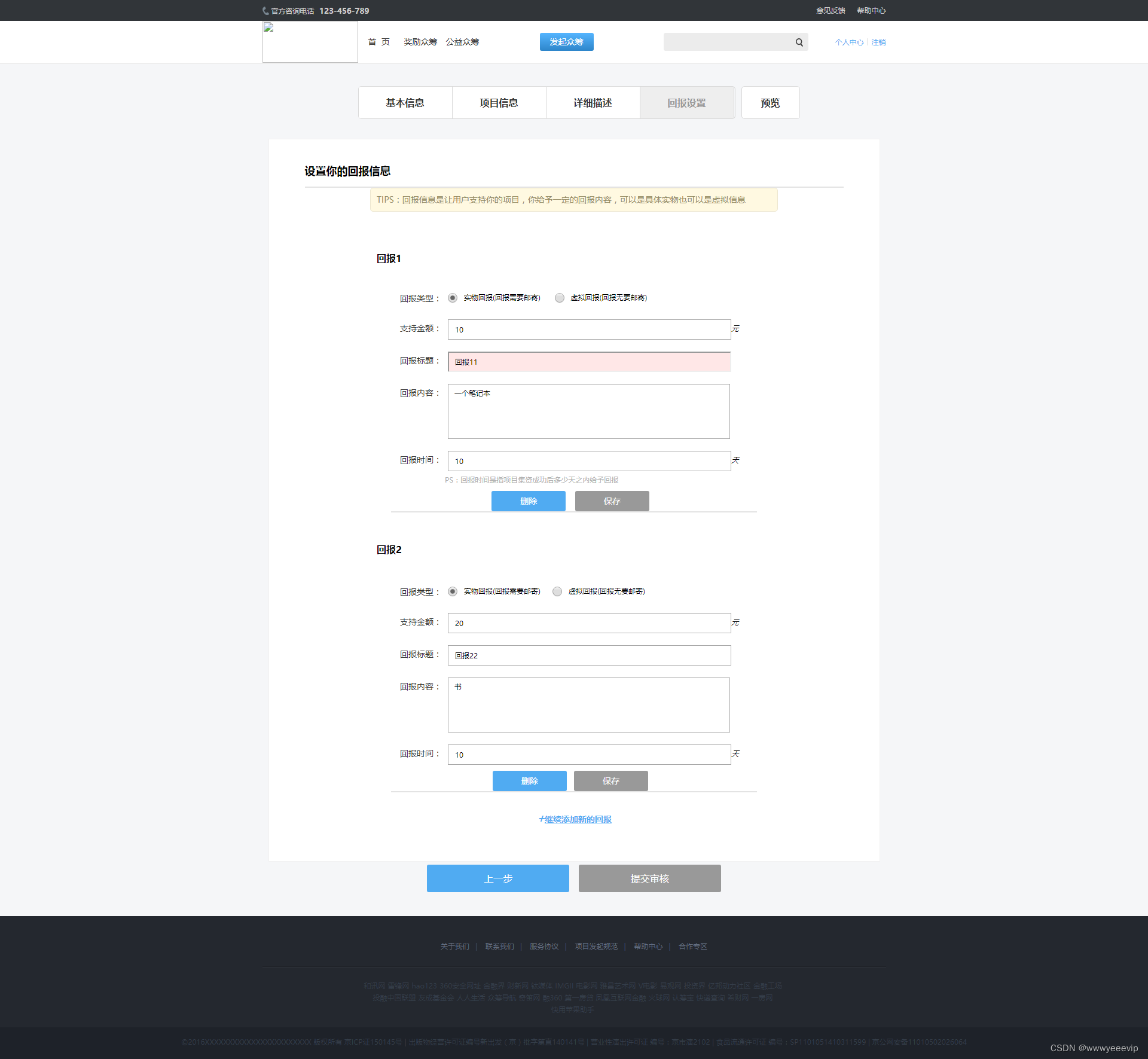
Task: Click 回报内容 textarea containing 书
Action: 589,705
